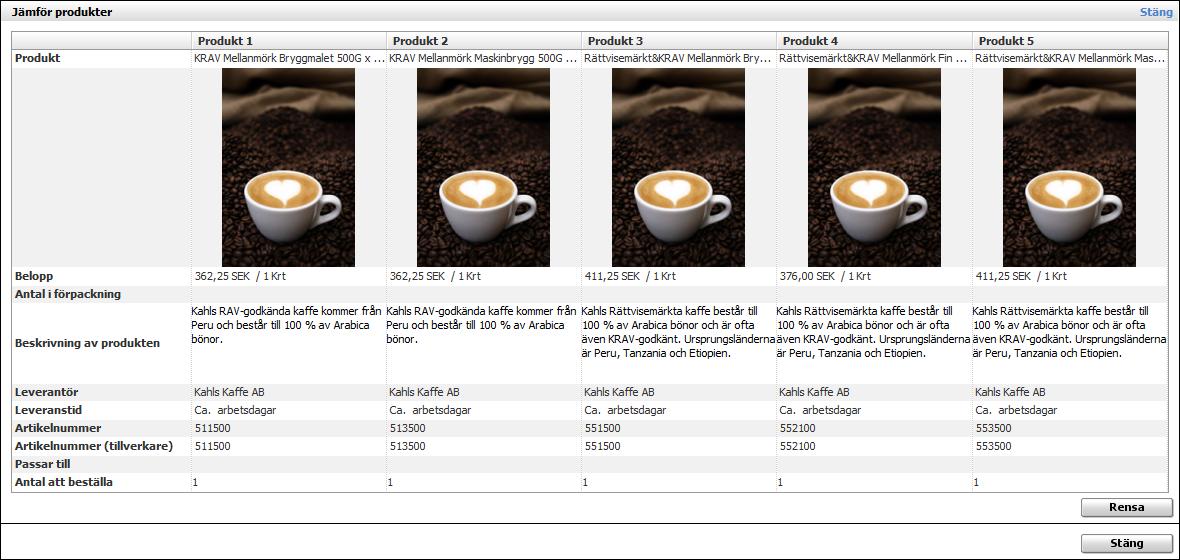Click the Leverantör row label

tap(47, 392)
